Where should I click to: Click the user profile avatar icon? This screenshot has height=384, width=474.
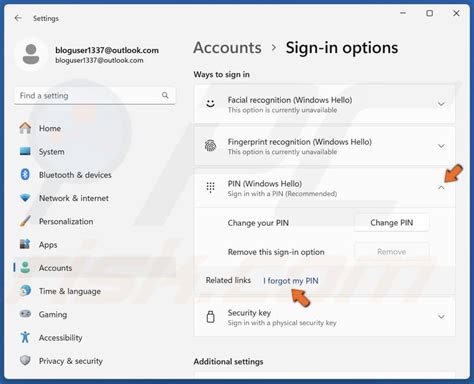pos(31,54)
